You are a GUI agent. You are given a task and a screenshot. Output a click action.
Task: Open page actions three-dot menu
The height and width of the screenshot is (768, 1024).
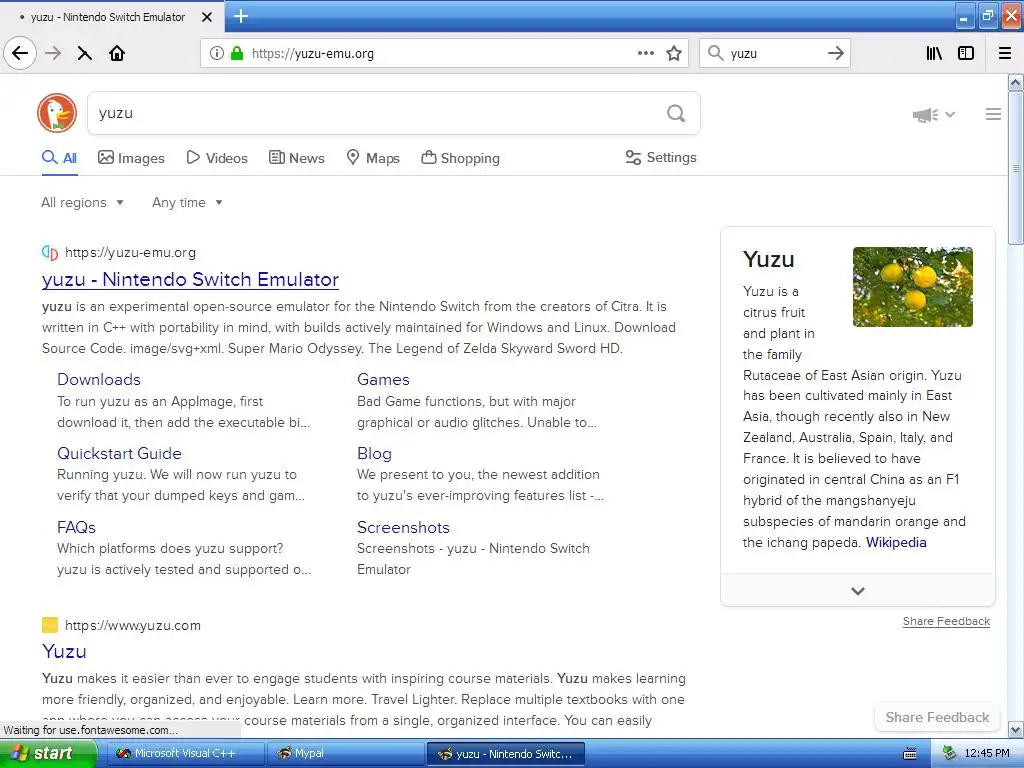(x=646, y=53)
